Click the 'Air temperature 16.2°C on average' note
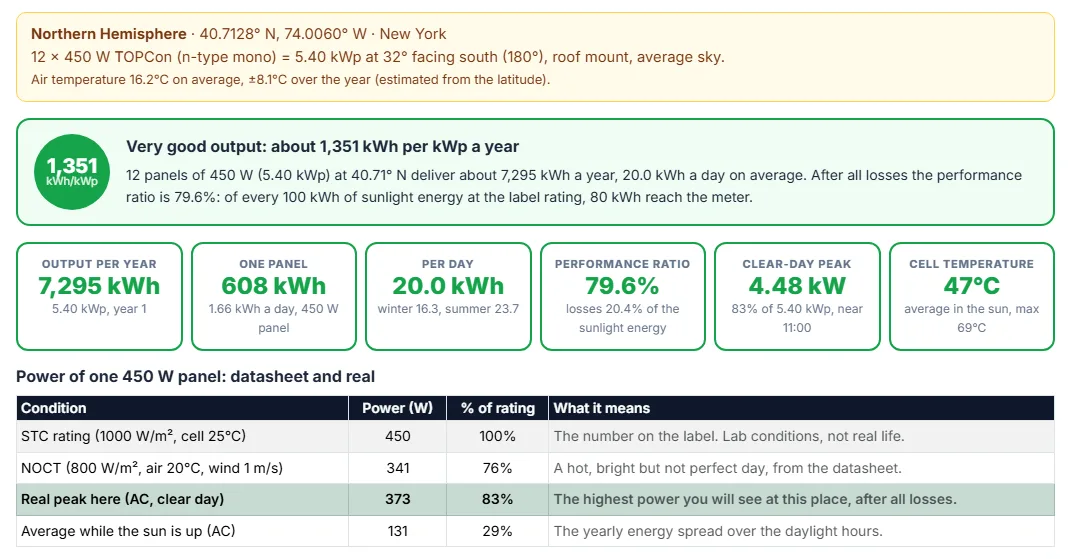 tap(290, 79)
